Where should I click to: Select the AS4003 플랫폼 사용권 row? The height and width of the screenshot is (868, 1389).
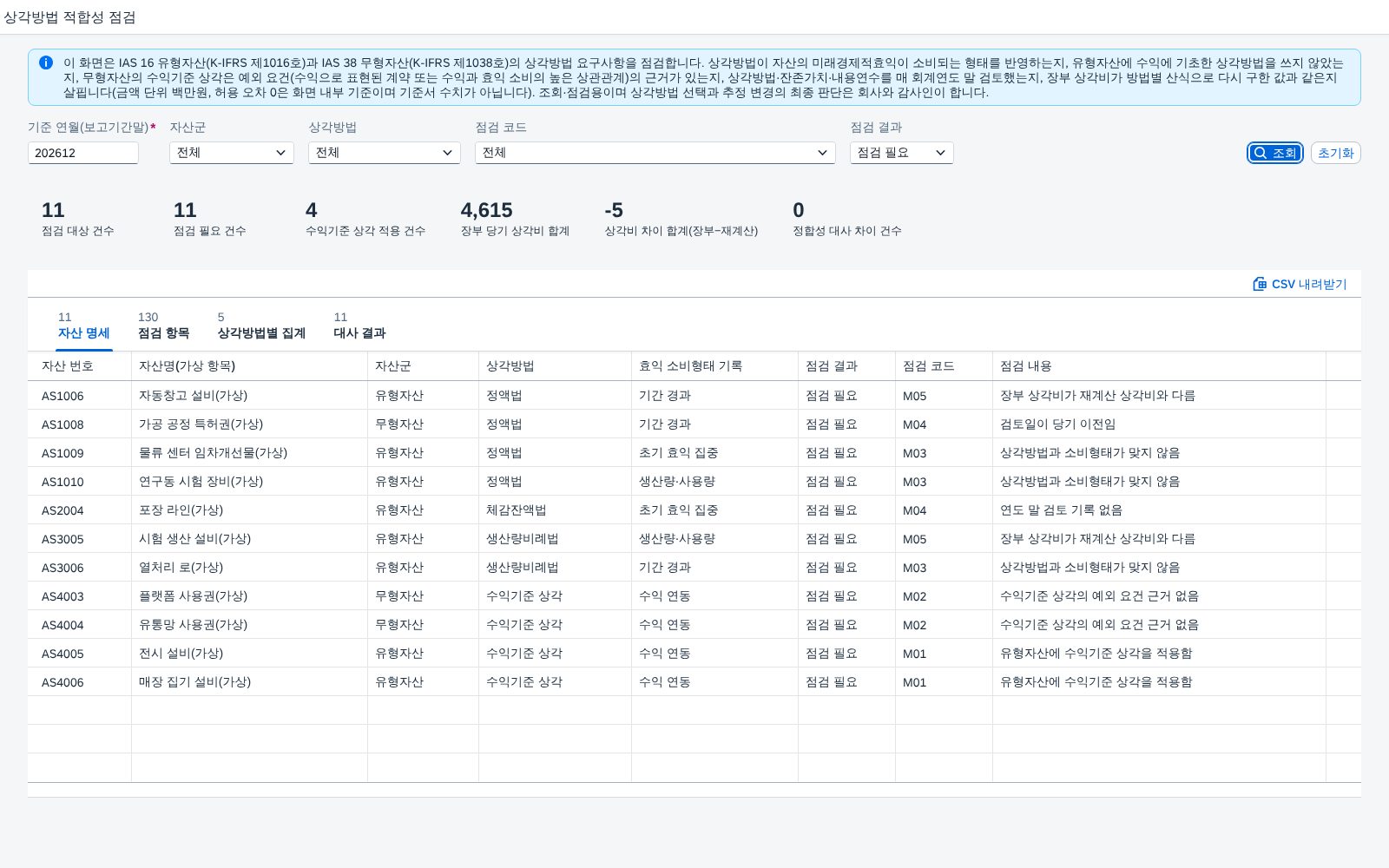click(694, 596)
